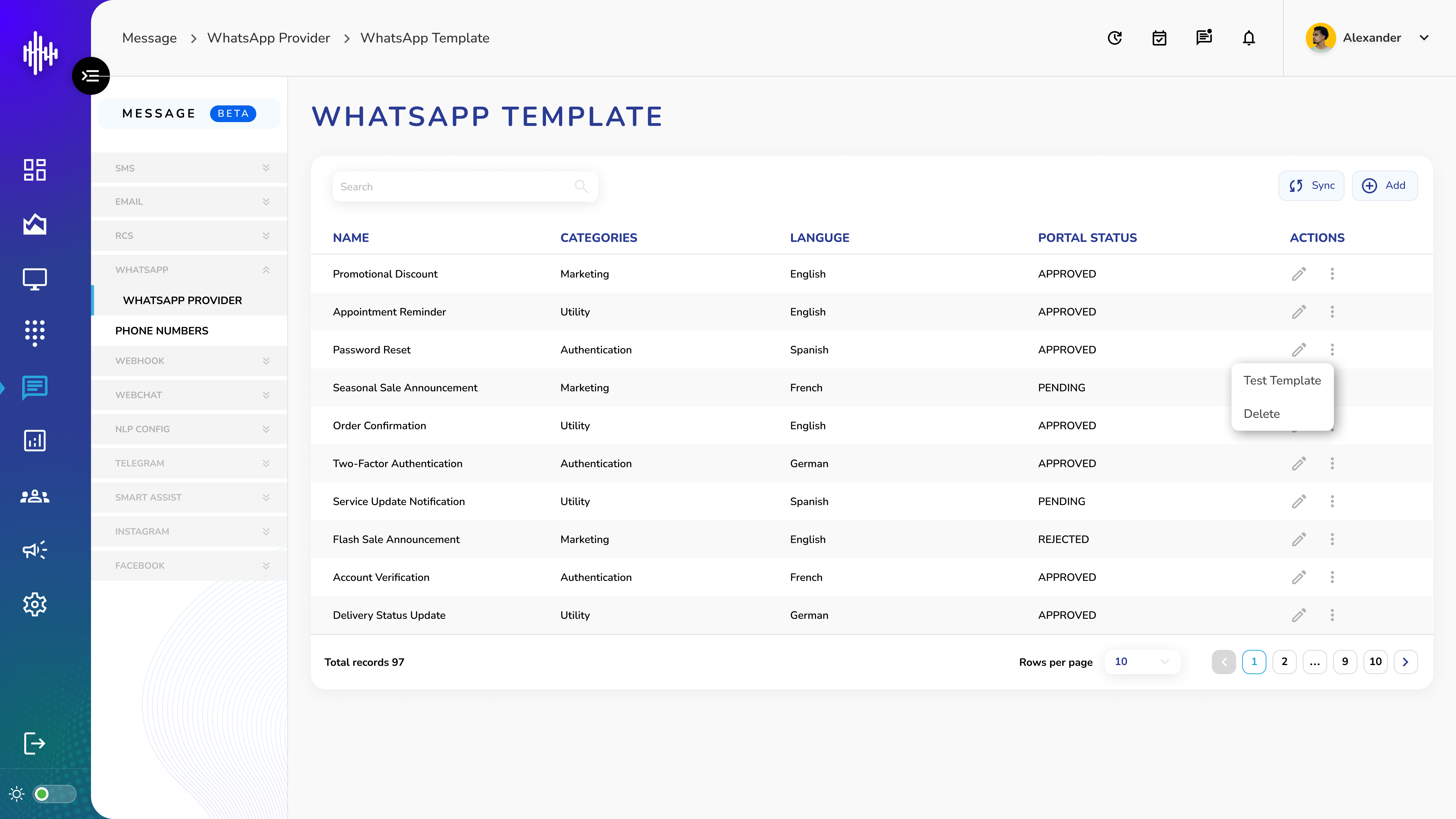
Task: Click the Order Confirmation name cell
Action: click(x=379, y=426)
